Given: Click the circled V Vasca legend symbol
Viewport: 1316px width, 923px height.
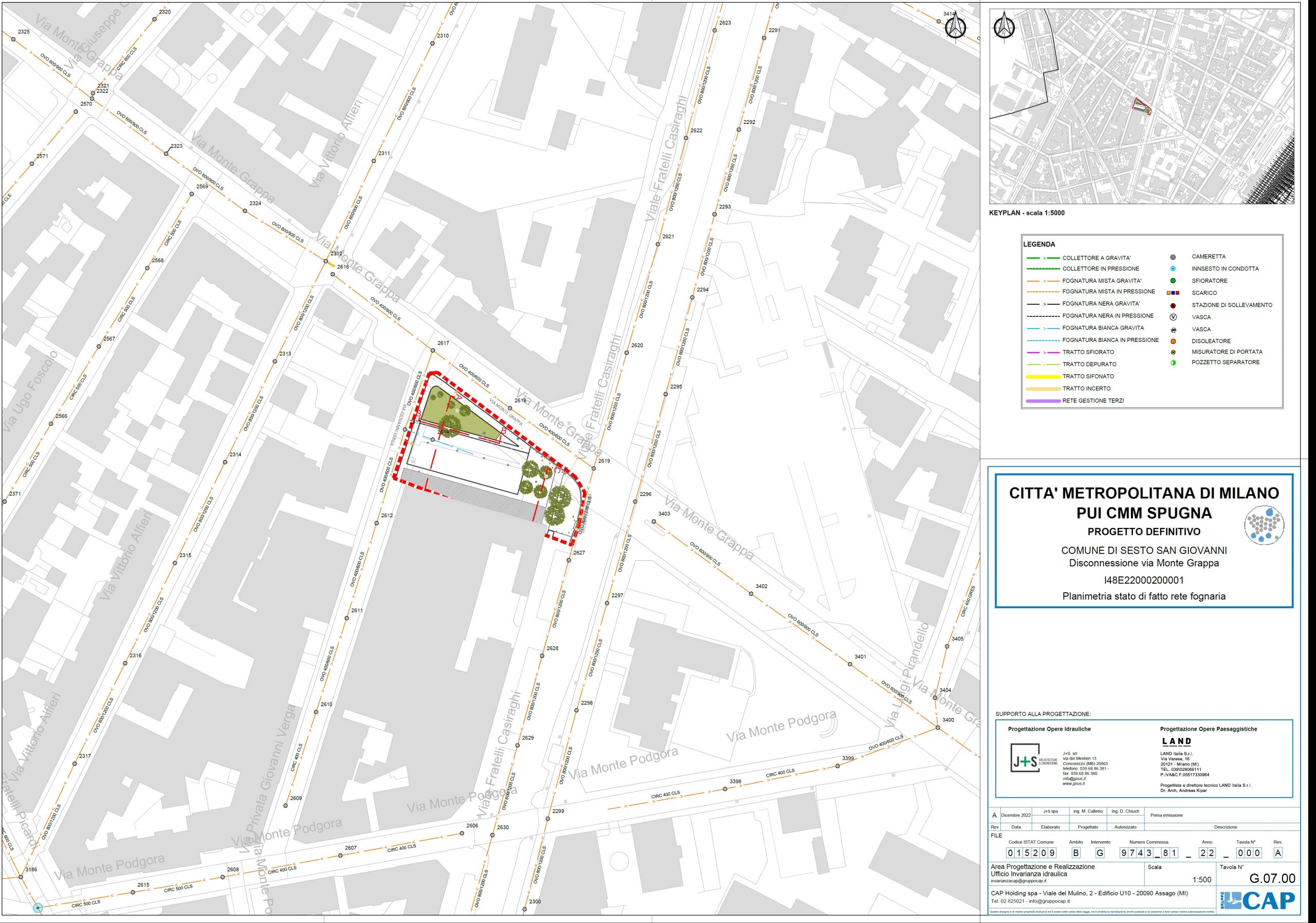Looking at the screenshot, I should (x=1173, y=317).
